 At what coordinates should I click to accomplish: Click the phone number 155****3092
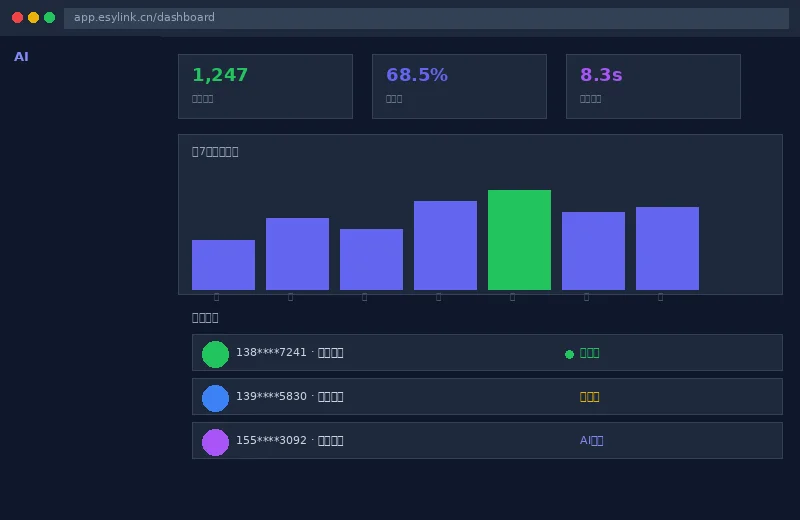(271, 440)
